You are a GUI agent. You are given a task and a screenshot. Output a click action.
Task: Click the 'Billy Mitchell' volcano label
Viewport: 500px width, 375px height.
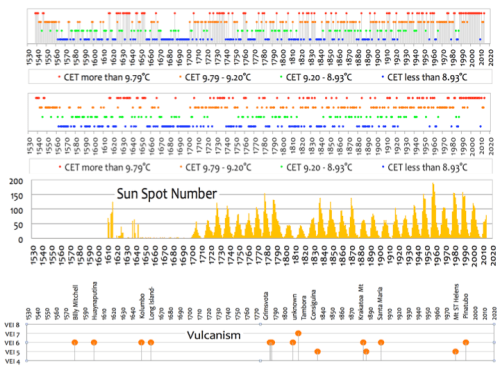click(x=75, y=302)
